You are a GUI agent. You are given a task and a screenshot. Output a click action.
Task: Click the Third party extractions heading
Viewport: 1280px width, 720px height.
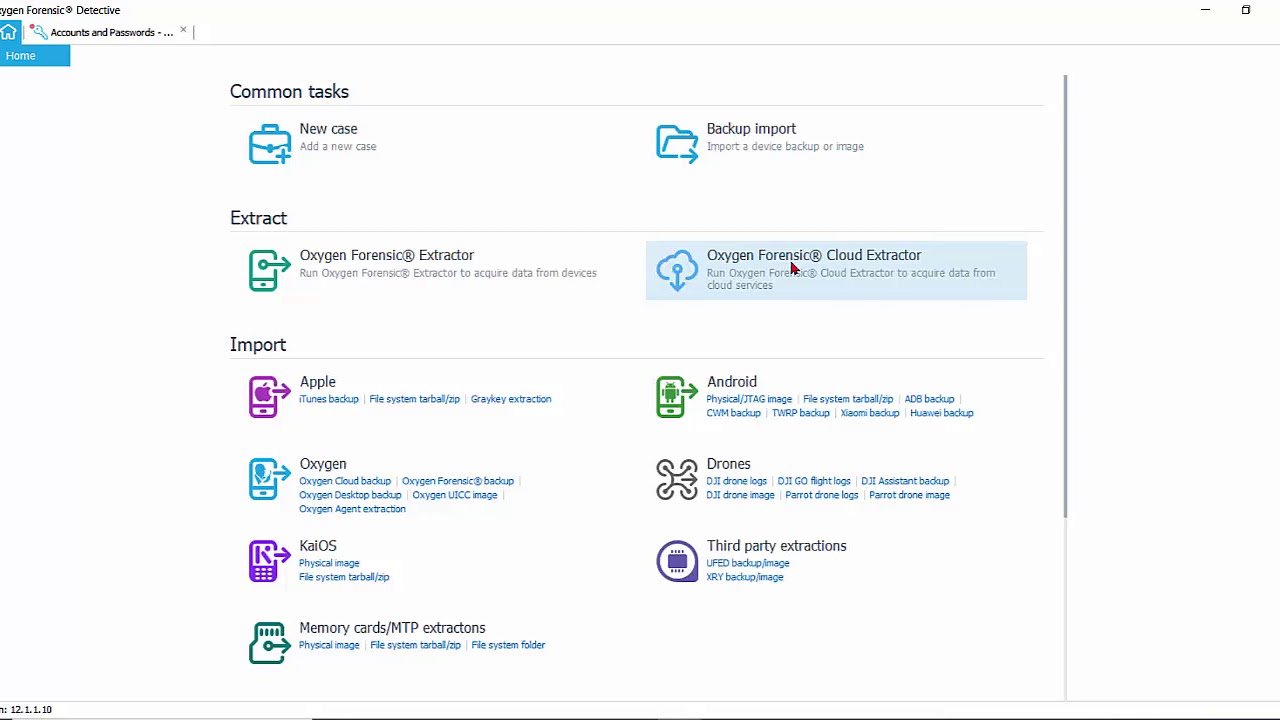[x=776, y=546]
